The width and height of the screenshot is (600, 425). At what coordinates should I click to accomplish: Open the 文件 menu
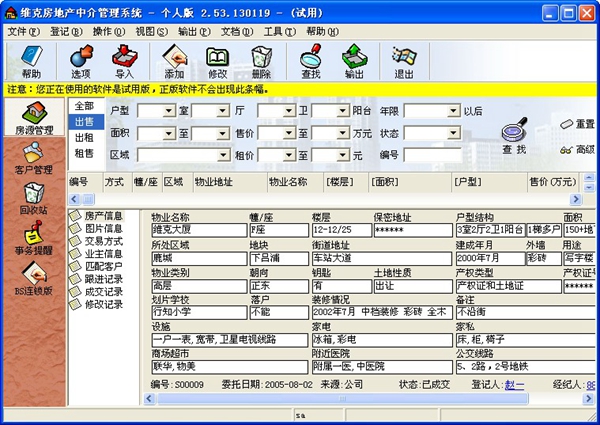pos(23,32)
